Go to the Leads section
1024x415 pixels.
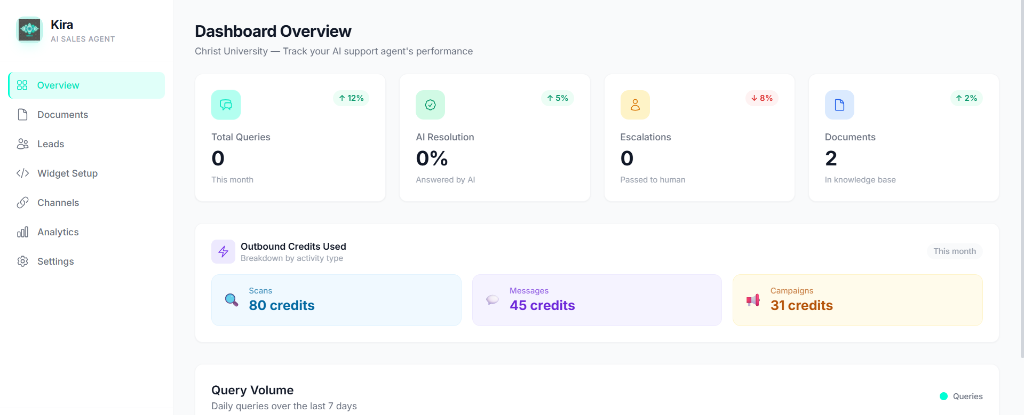coord(87,144)
